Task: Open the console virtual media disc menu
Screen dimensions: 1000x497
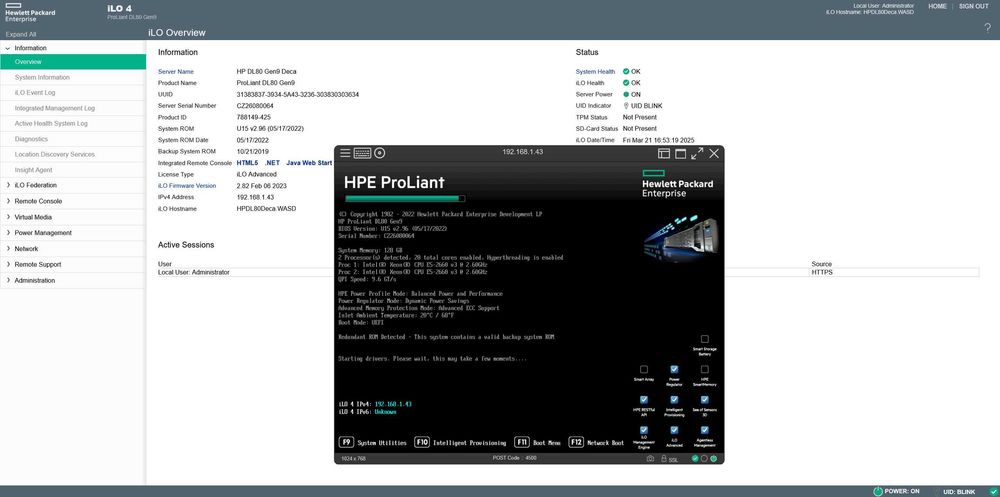Action: pos(380,153)
